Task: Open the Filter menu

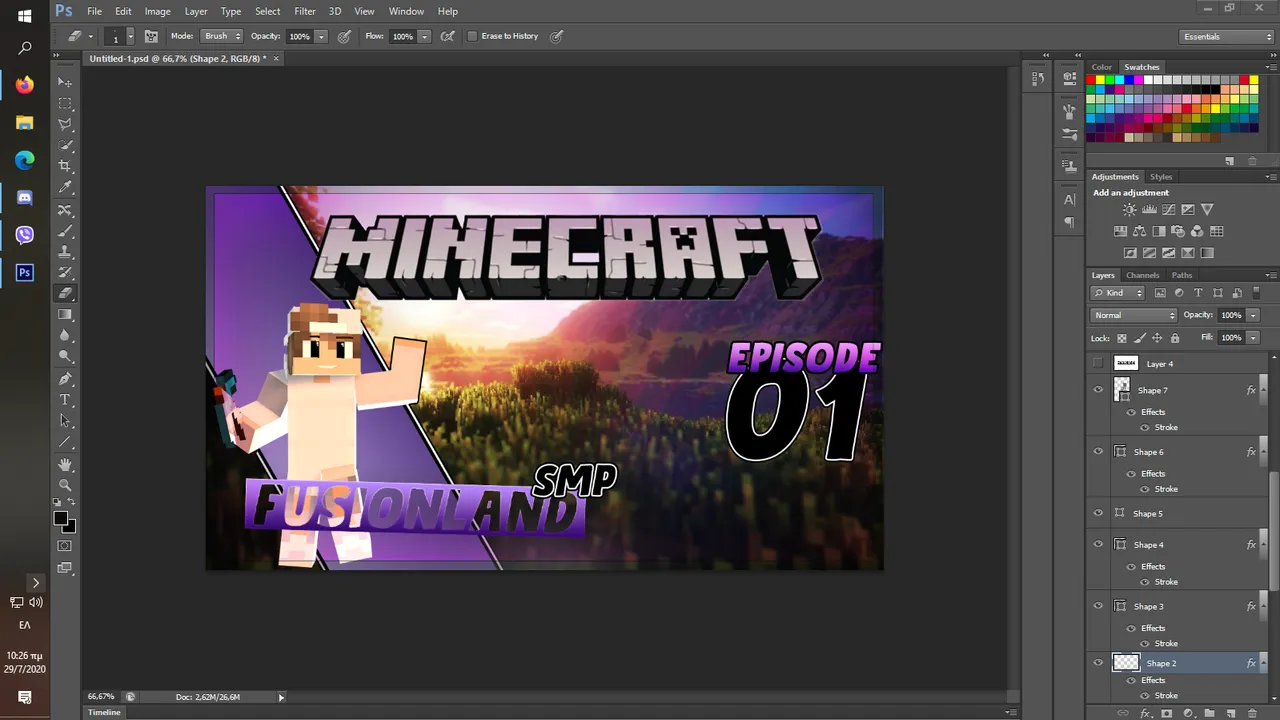Action: point(305,11)
